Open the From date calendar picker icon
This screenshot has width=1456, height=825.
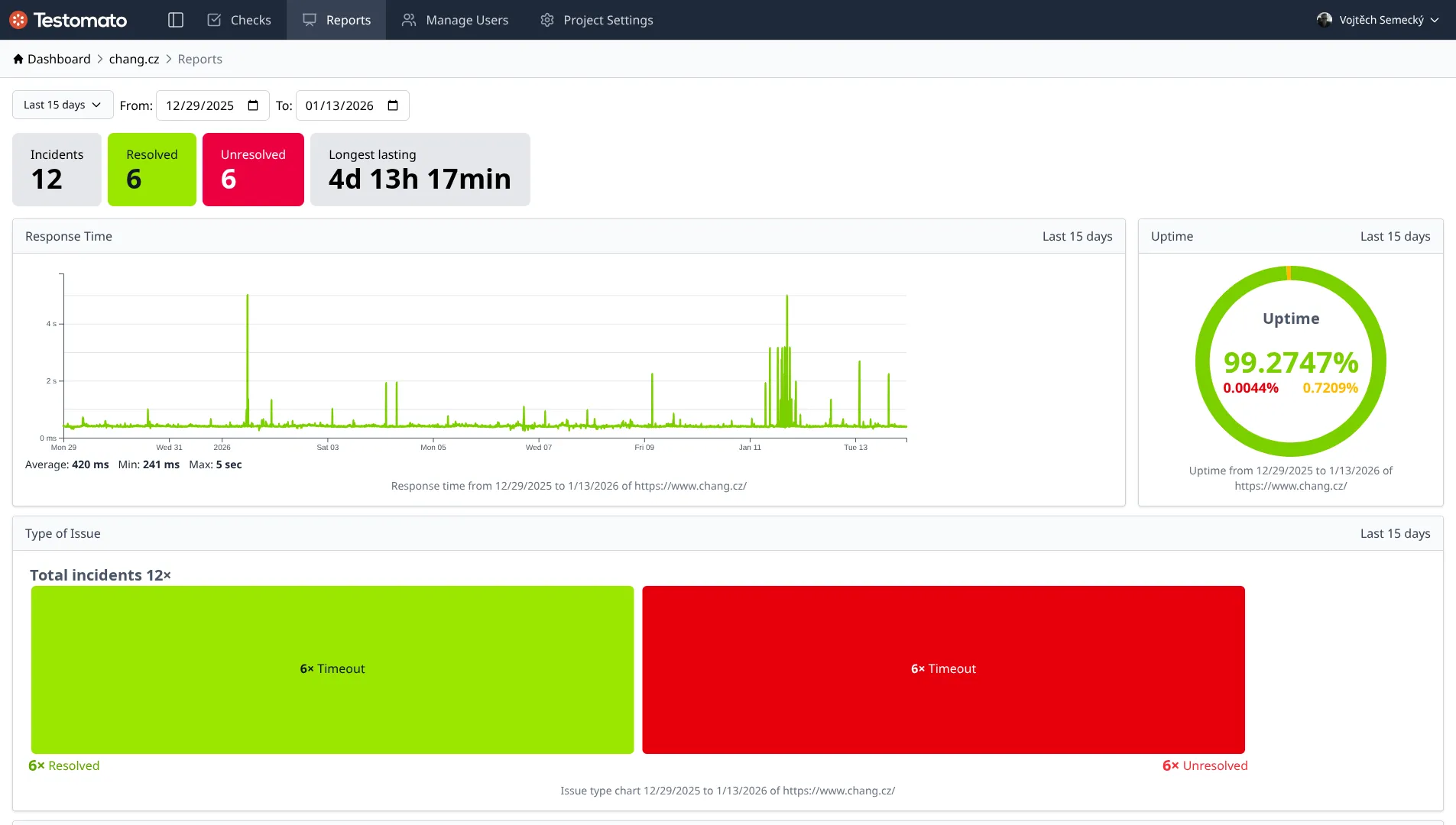(x=254, y=105)
